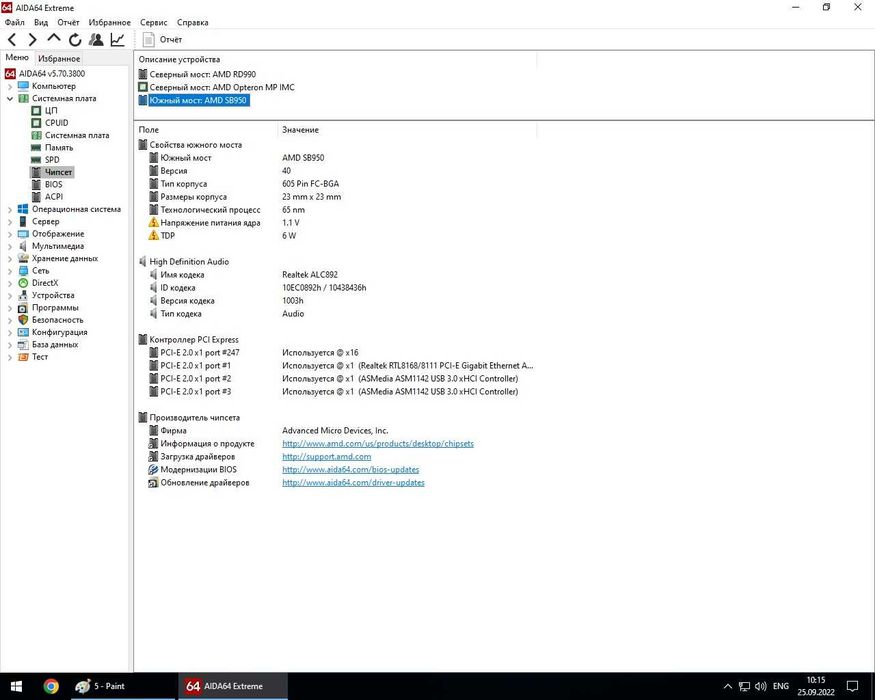
Task: Open the Избранное menu in menu bar
Action: 109,22
